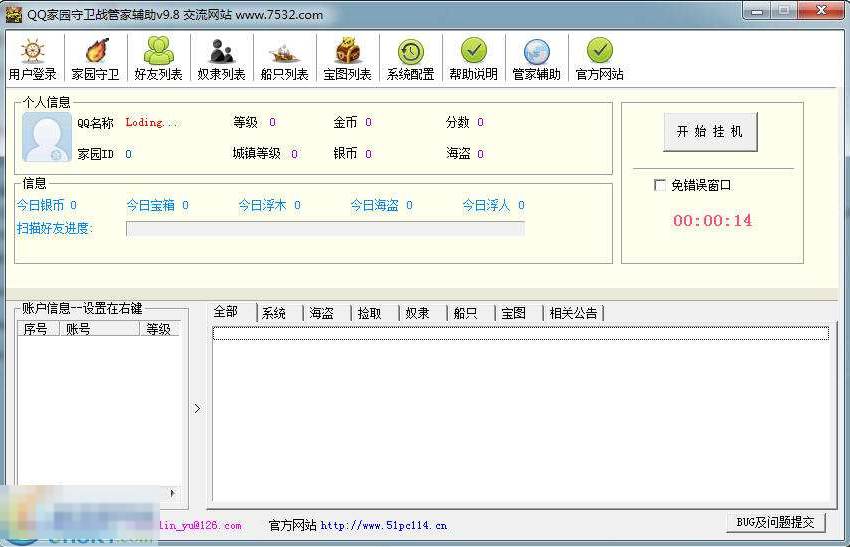Switch to the 海盗 log tab
The width and height of the screenshot is (850, 547).
click(x=322, y=313)
